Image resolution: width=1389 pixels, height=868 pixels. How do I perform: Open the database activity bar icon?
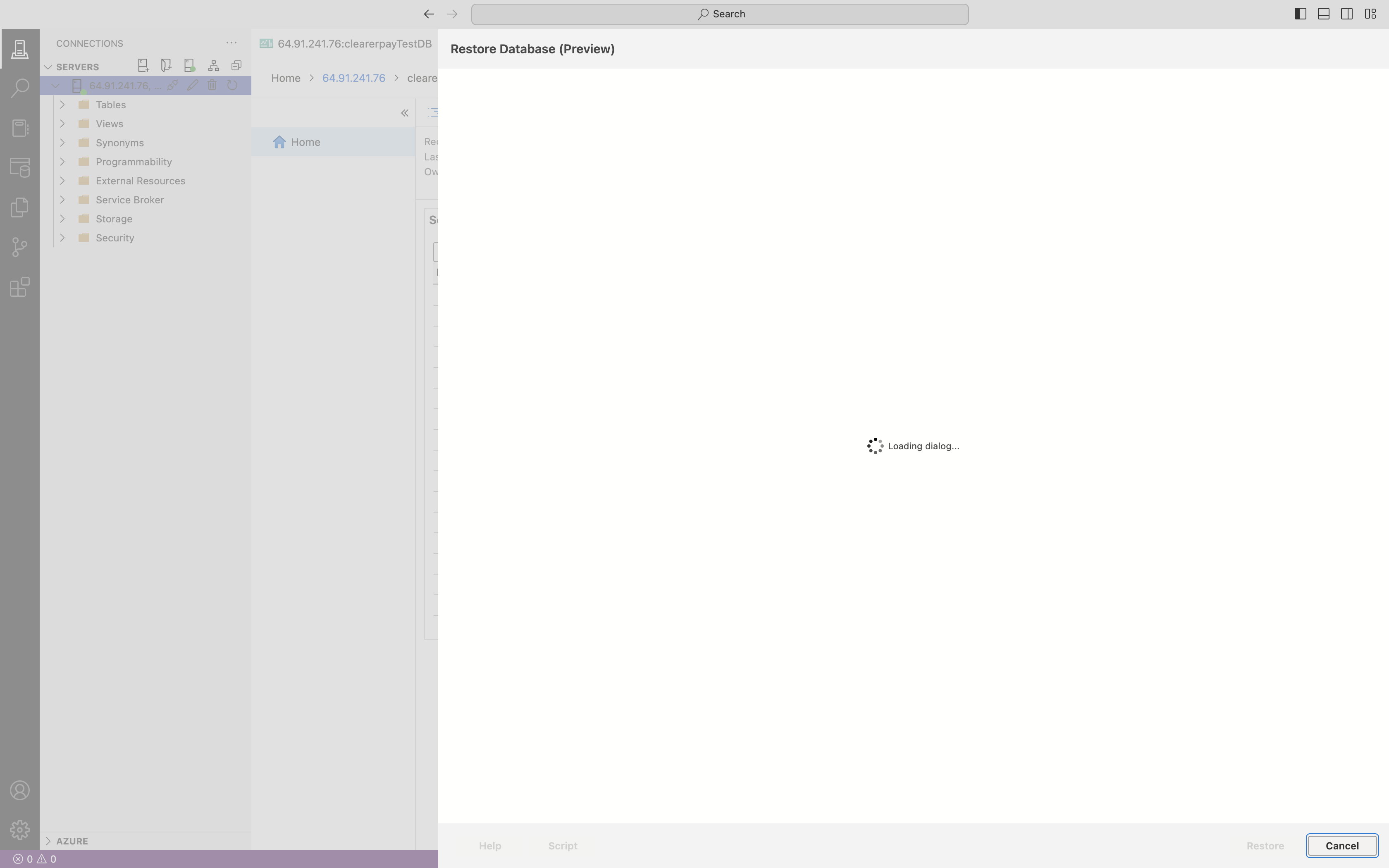[19, 168]
